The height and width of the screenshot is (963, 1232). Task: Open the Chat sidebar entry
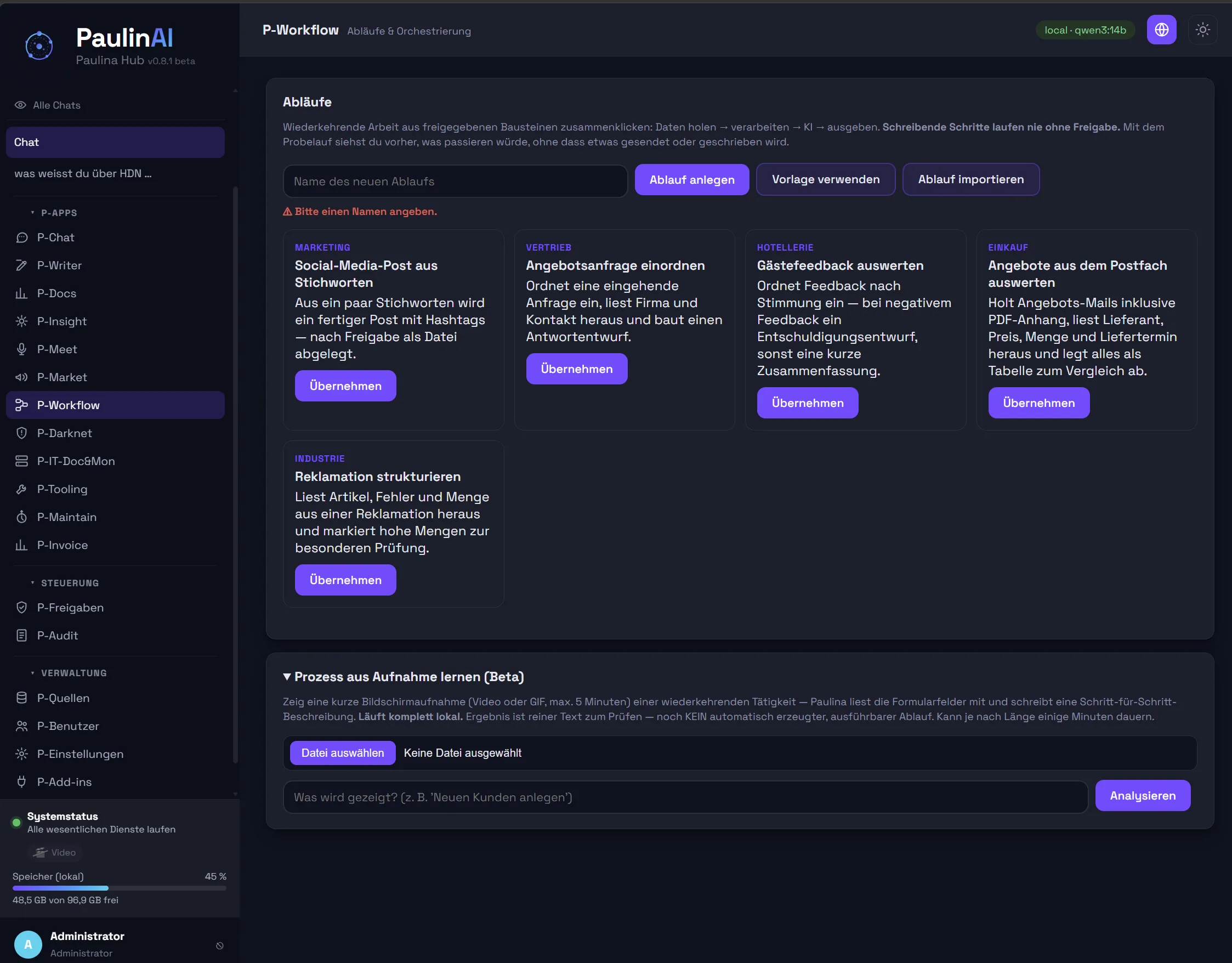(115, 142)
